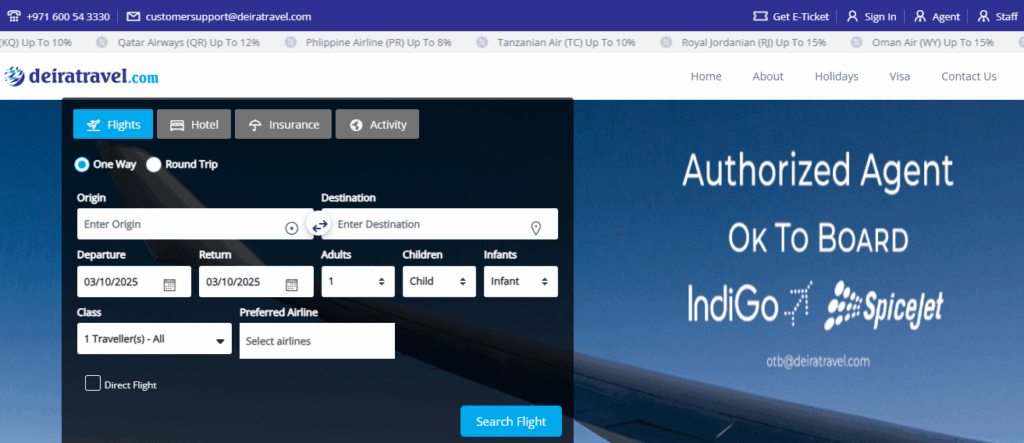Click the bed icon on Hotel tab

point(177,125)
